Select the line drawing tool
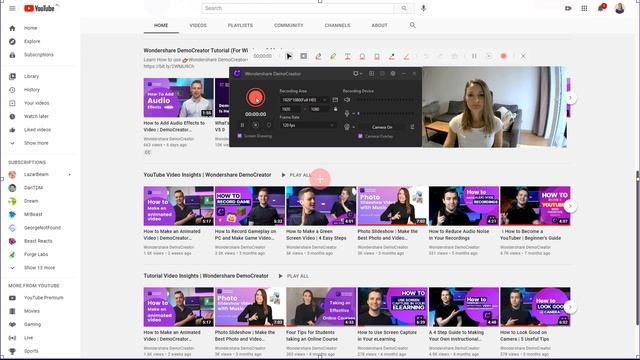 [406, 56]
